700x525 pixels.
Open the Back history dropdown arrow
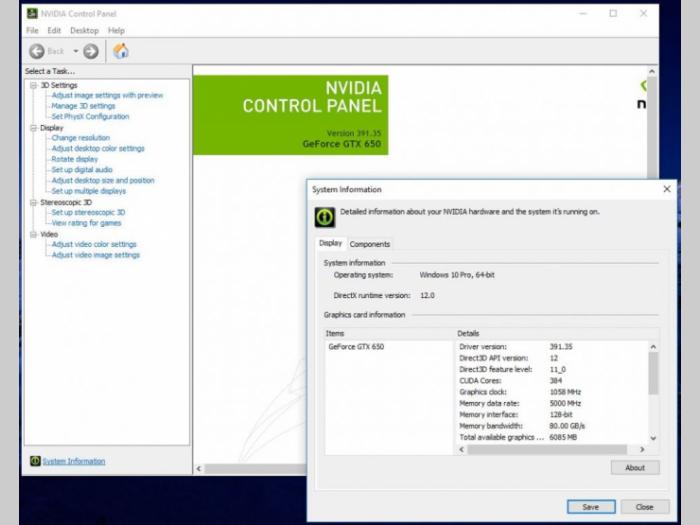click(75, 51)
